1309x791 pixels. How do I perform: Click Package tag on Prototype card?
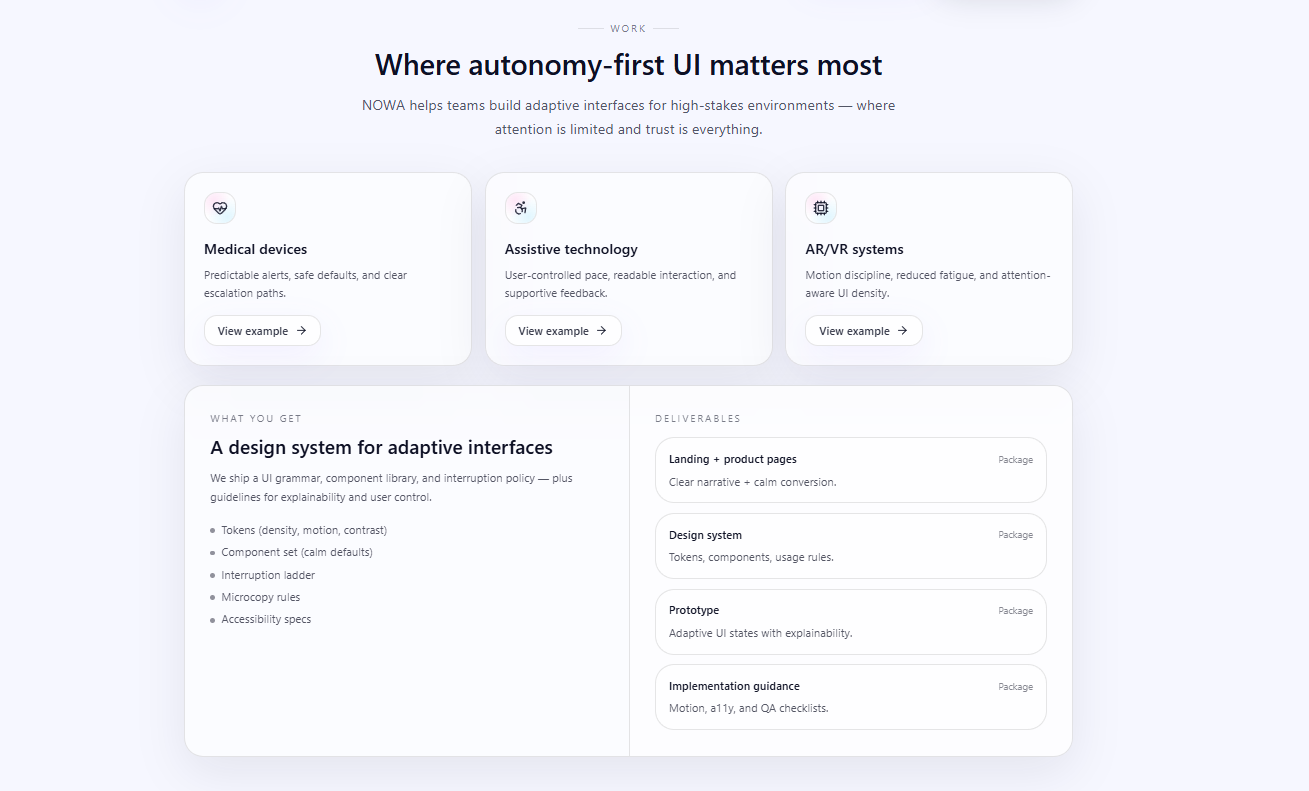pos(1015,611)
